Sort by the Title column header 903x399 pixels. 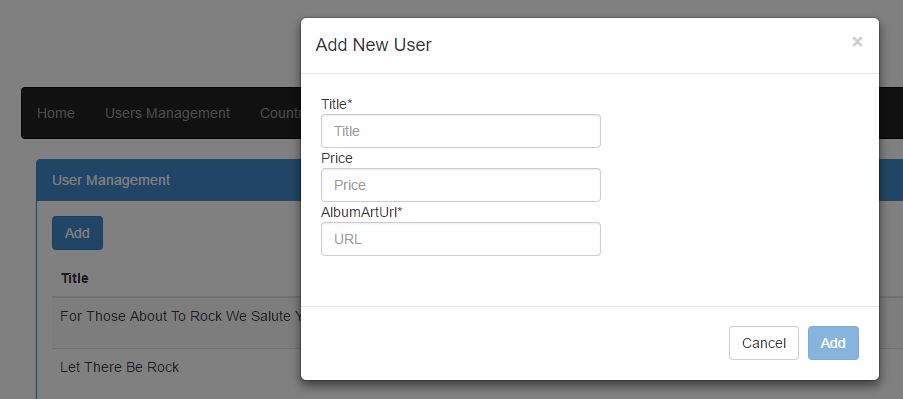[75, 279]
